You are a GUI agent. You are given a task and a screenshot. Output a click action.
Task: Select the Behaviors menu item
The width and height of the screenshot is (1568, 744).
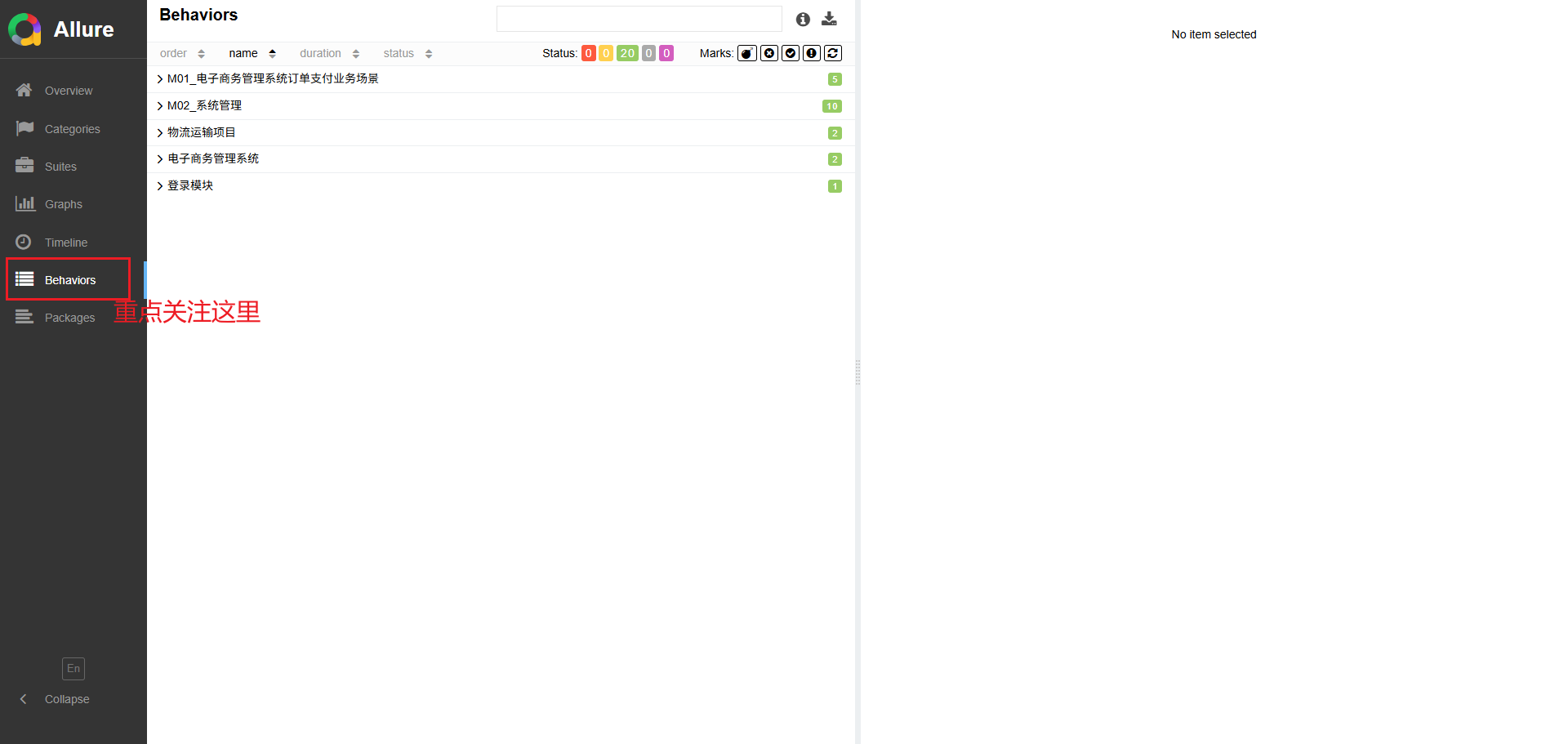73,280
